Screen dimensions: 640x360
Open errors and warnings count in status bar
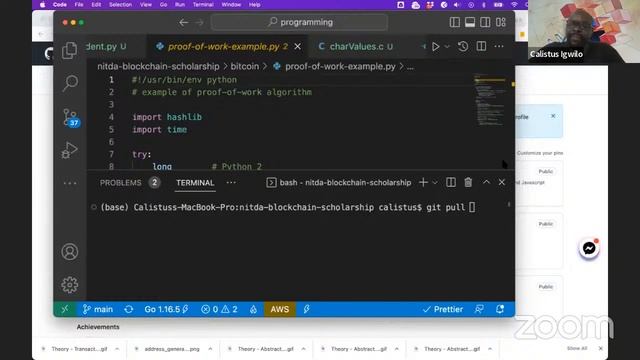coord(219,309)
